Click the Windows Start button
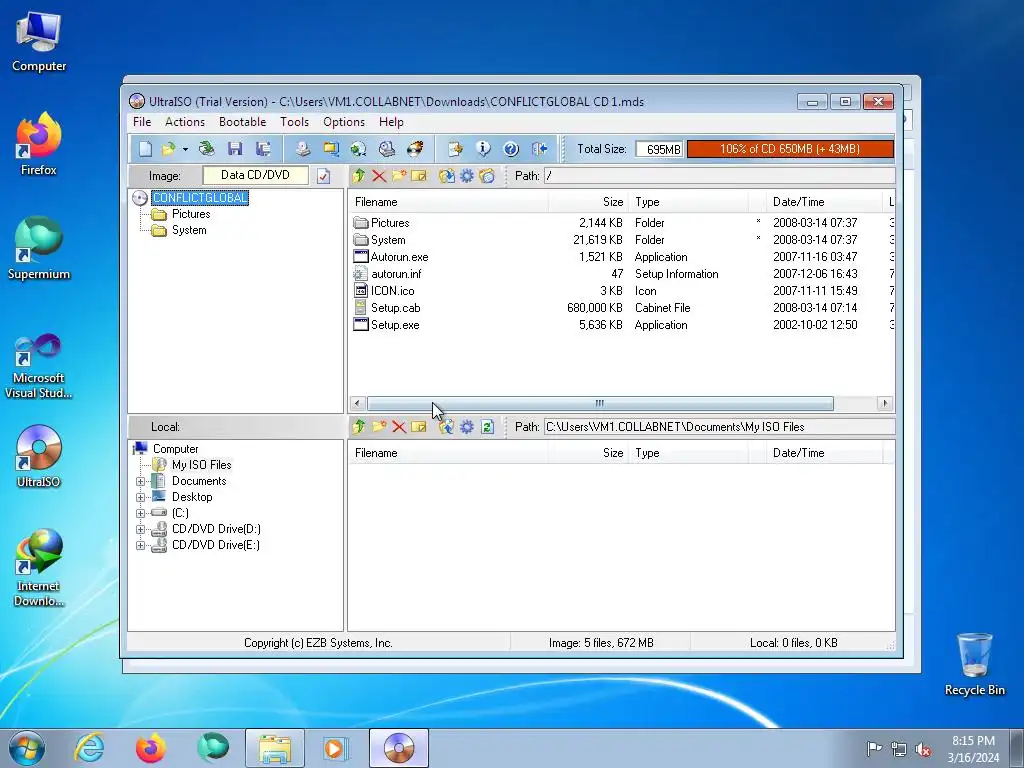This screenshot has width=1024, height=768. pos(27,748)
